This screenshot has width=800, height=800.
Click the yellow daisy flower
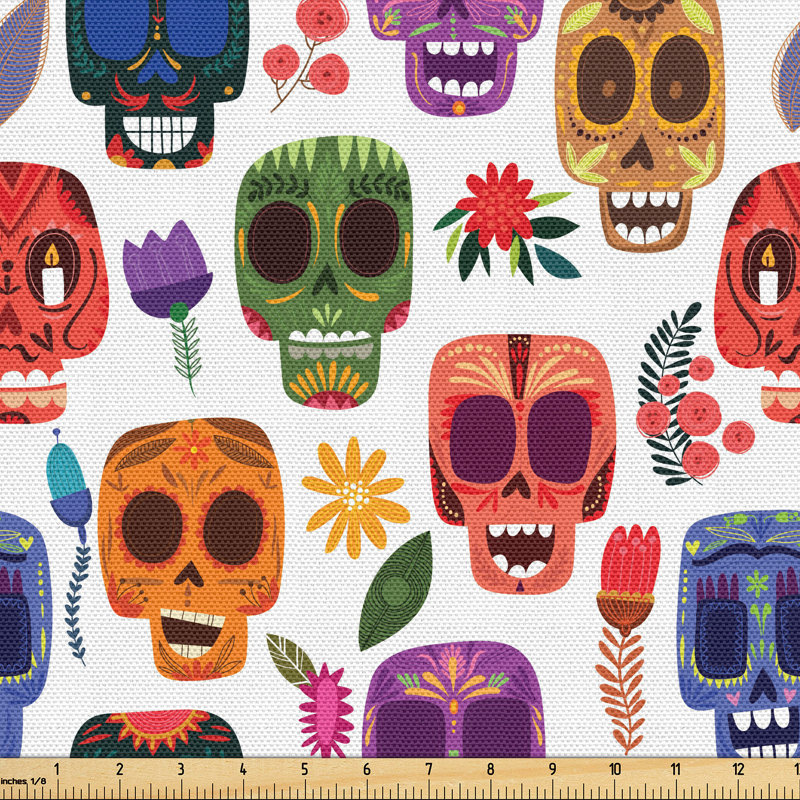355,497
